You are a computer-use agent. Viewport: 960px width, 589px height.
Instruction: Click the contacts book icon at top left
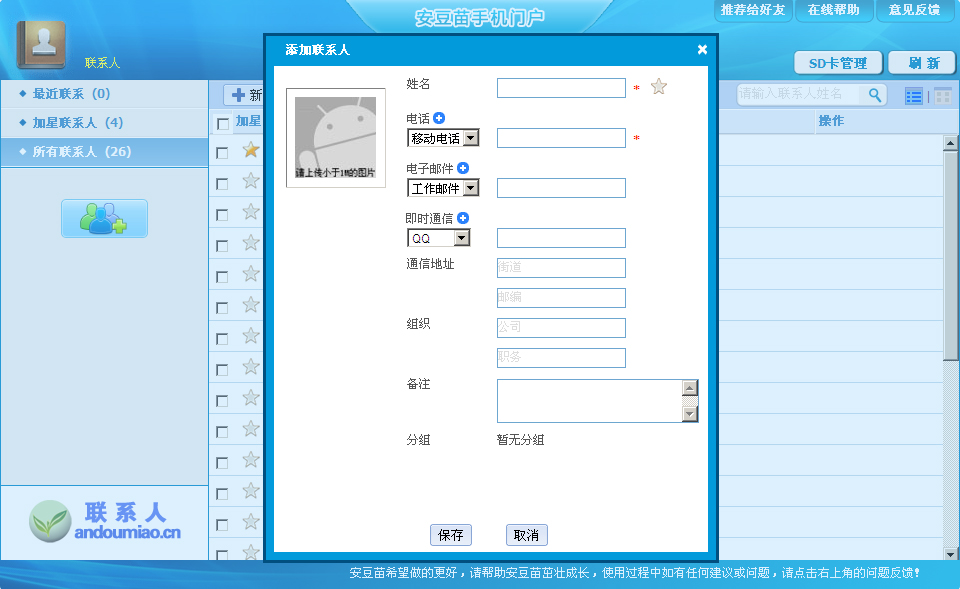[41, 44]
